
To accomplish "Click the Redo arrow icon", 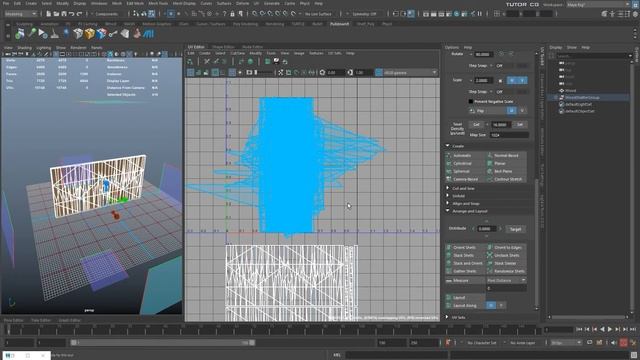I will coord(79,14).
